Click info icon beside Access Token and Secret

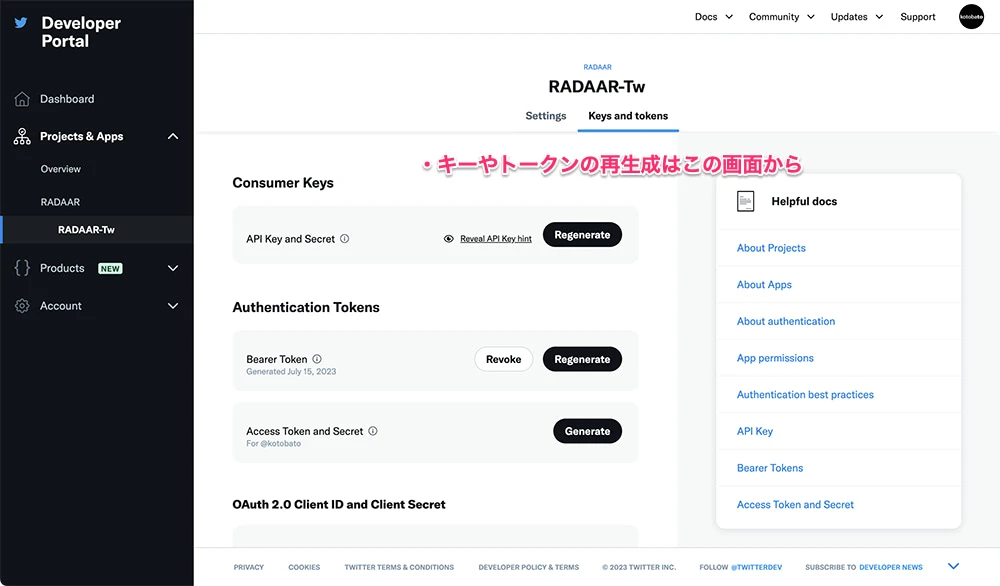[373, 431]
